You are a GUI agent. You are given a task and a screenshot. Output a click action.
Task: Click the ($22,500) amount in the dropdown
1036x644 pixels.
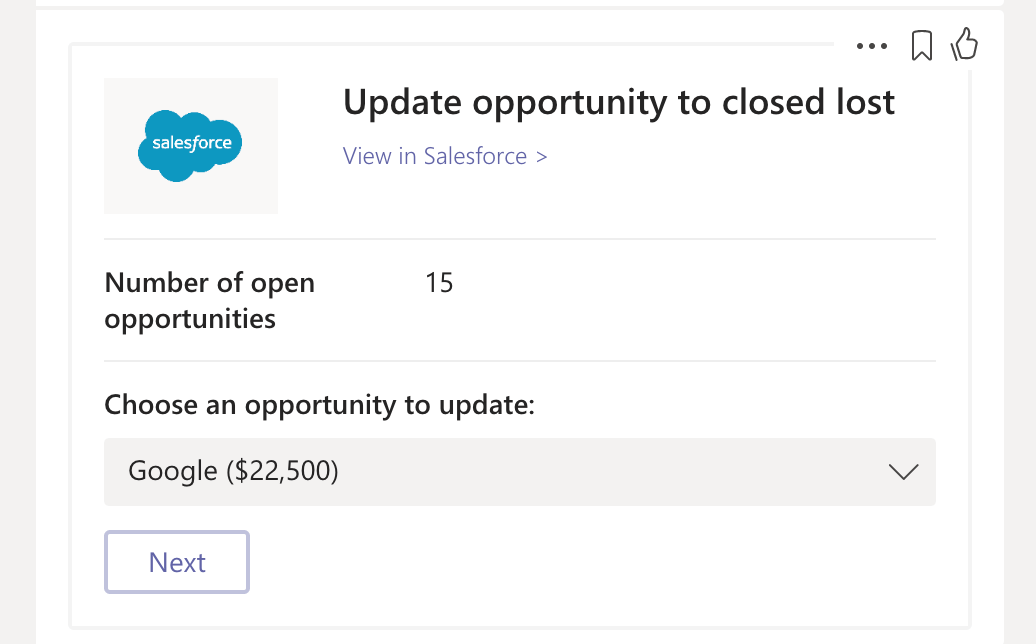[282, 472]
